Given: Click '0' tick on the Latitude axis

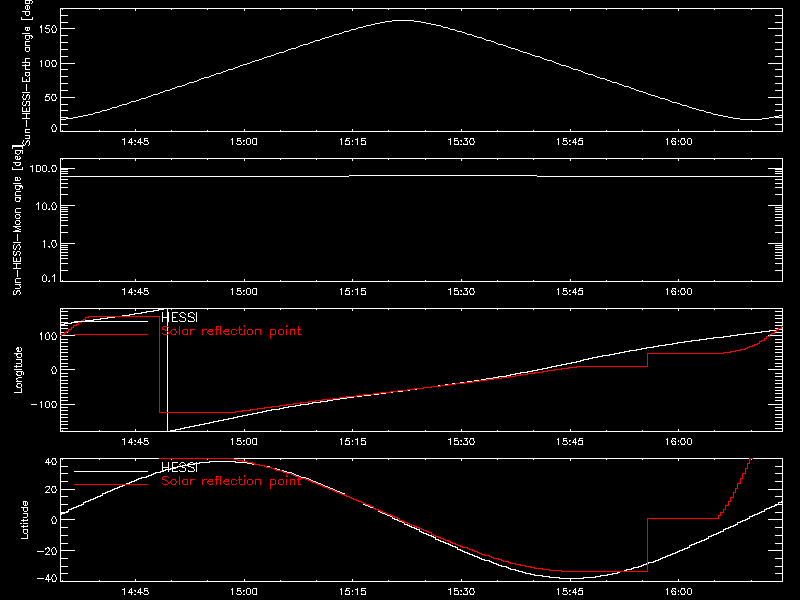Looking at the screenshot, I should click(54, 520).
